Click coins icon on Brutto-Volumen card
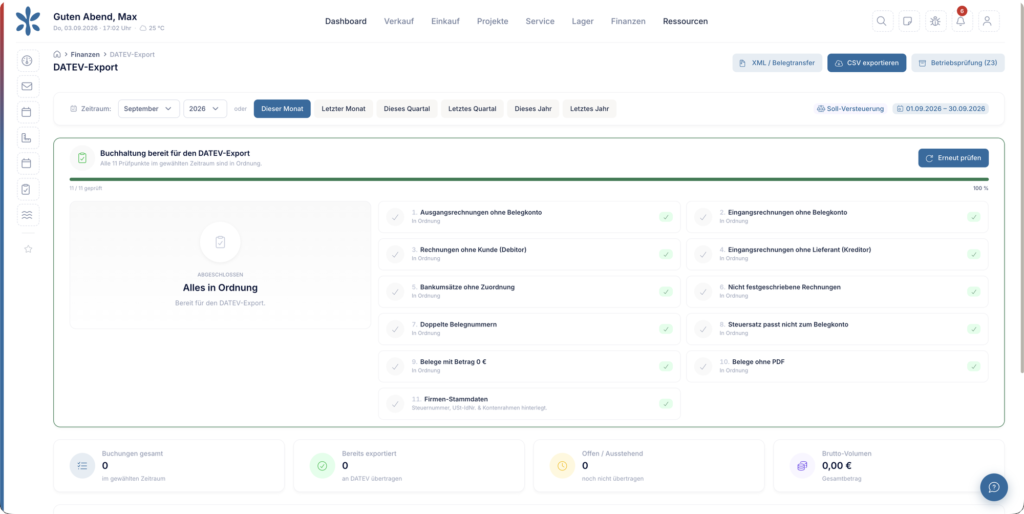Viewport: 1024px width, 514px height. click(802, 466)
